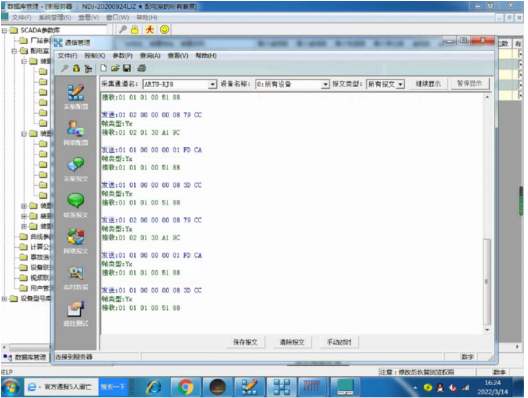Open the 控制(K) menu
The image size is (528, 398).
(95, 56)
